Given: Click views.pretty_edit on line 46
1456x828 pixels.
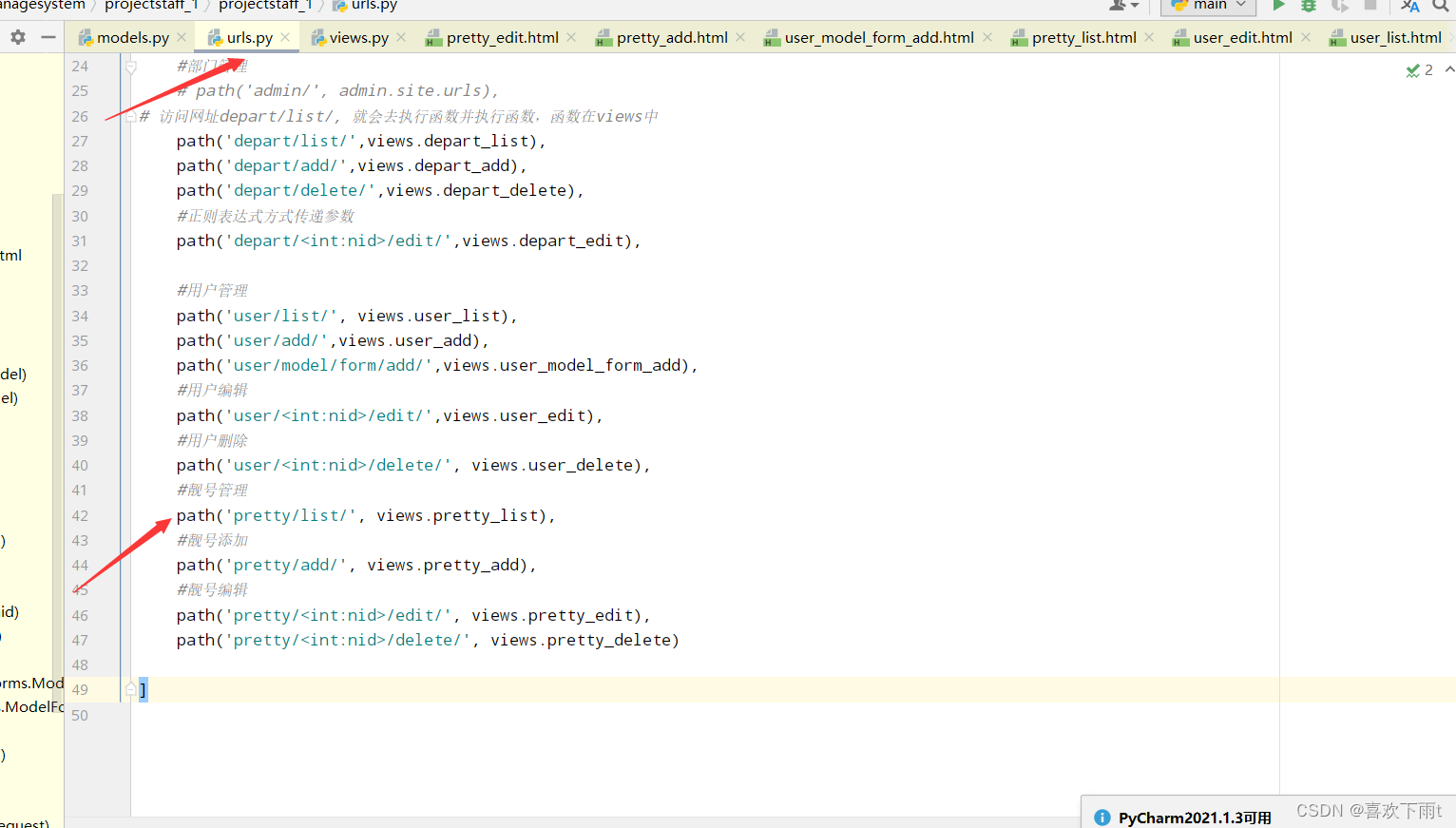Looking at the screenshot, I should click(552, 615).
